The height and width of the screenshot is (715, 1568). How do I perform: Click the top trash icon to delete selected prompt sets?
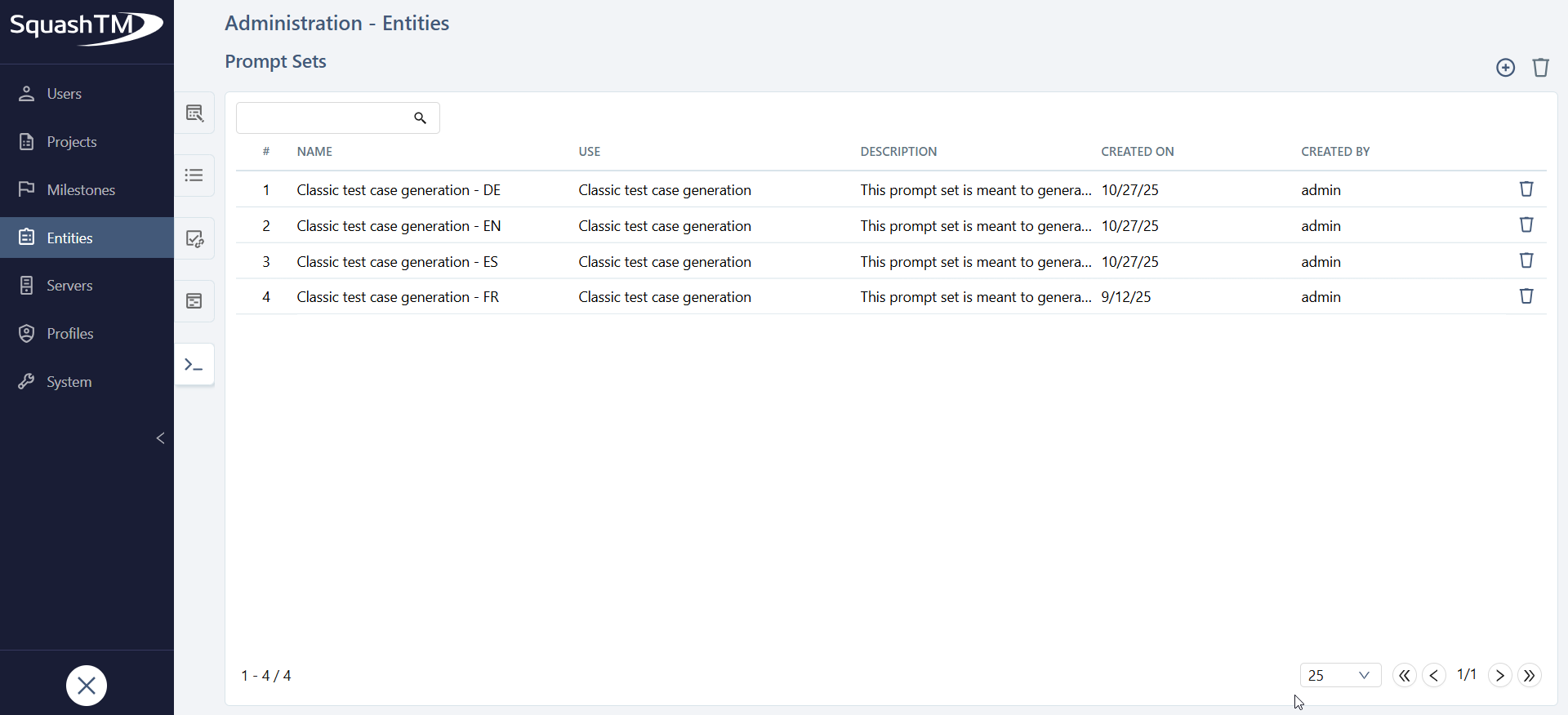pos(1541,68)
